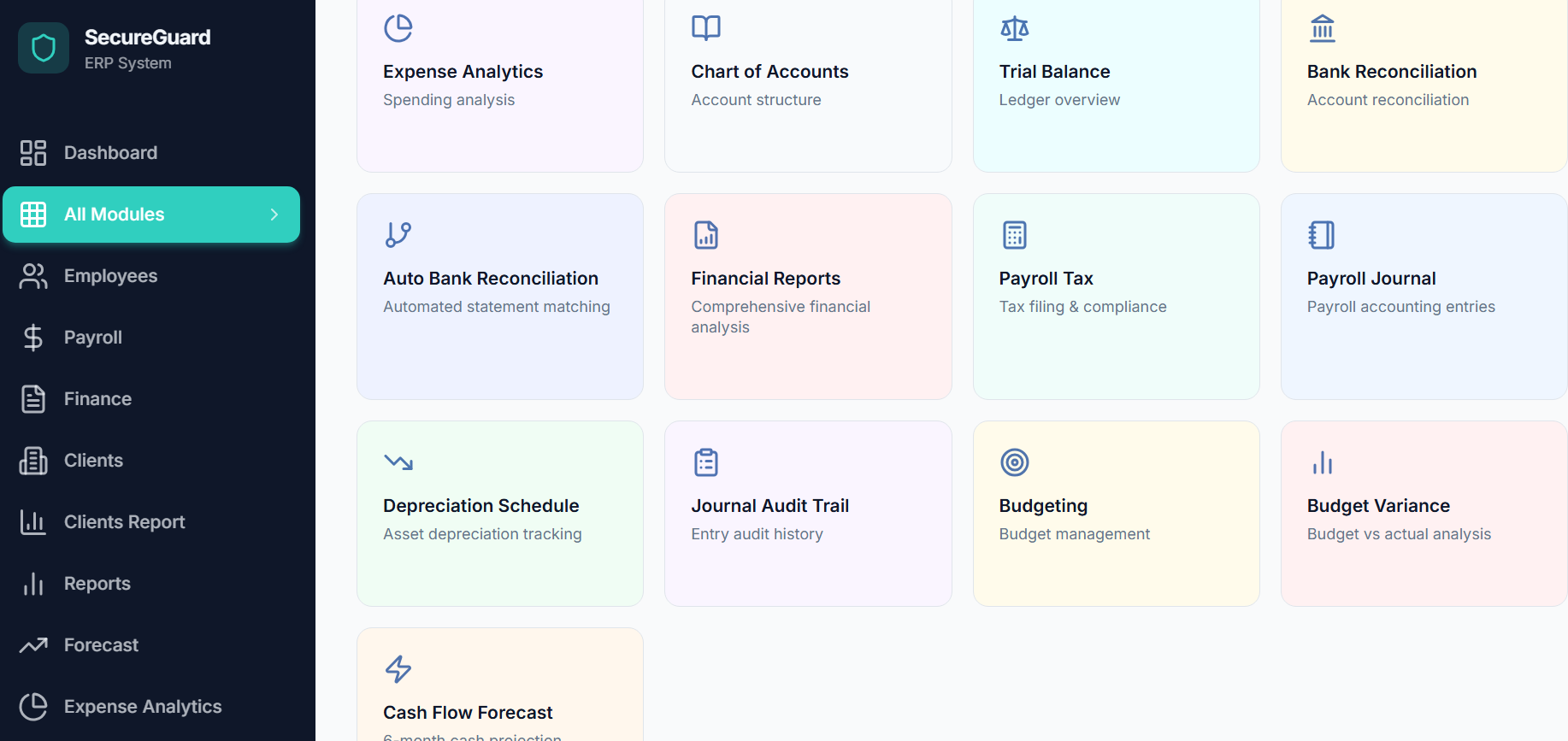Click the Clients building icon
This screenshot has width=1568, height=741.
(x=33, y=461)
